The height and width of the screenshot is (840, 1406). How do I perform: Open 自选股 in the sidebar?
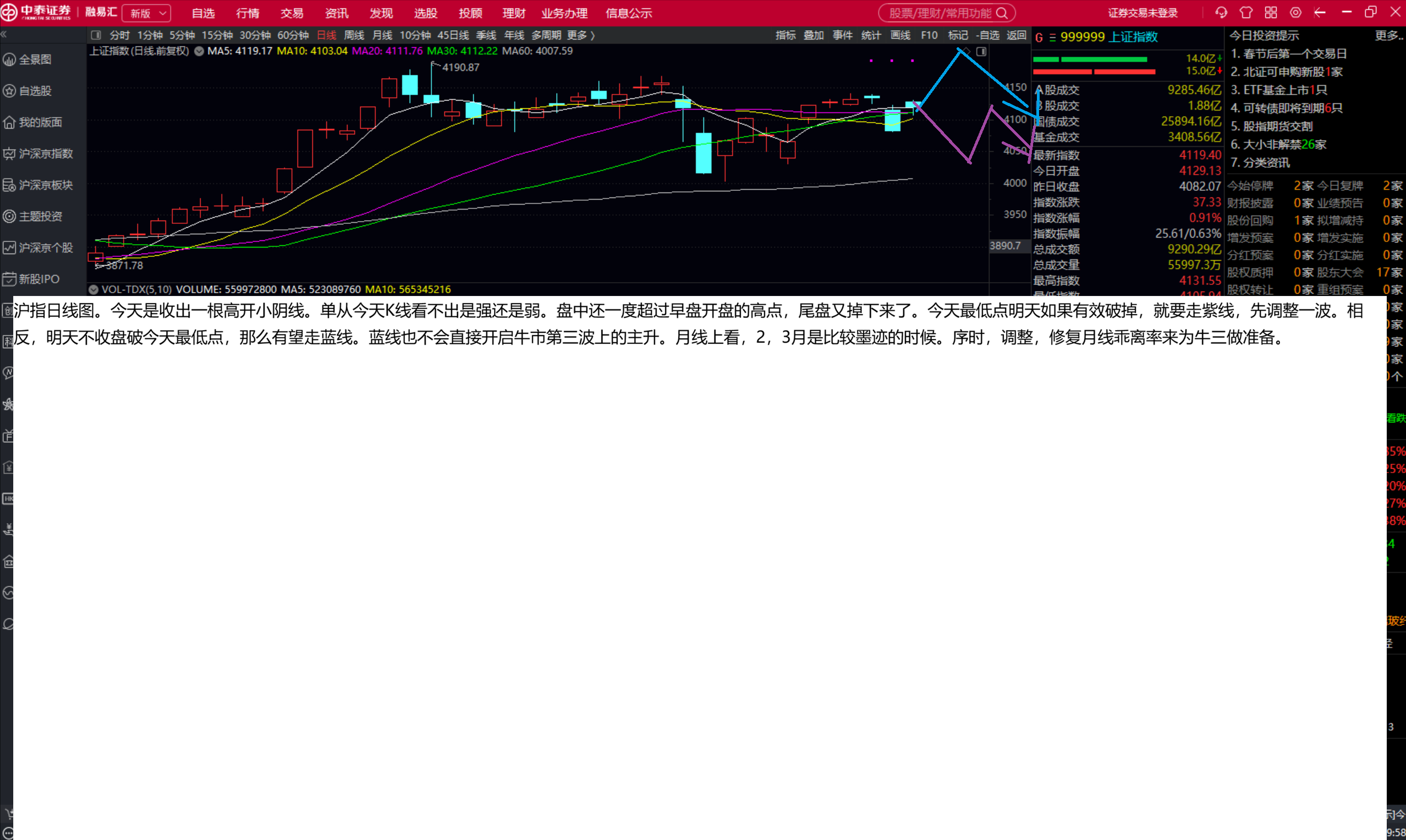[35, 91]
